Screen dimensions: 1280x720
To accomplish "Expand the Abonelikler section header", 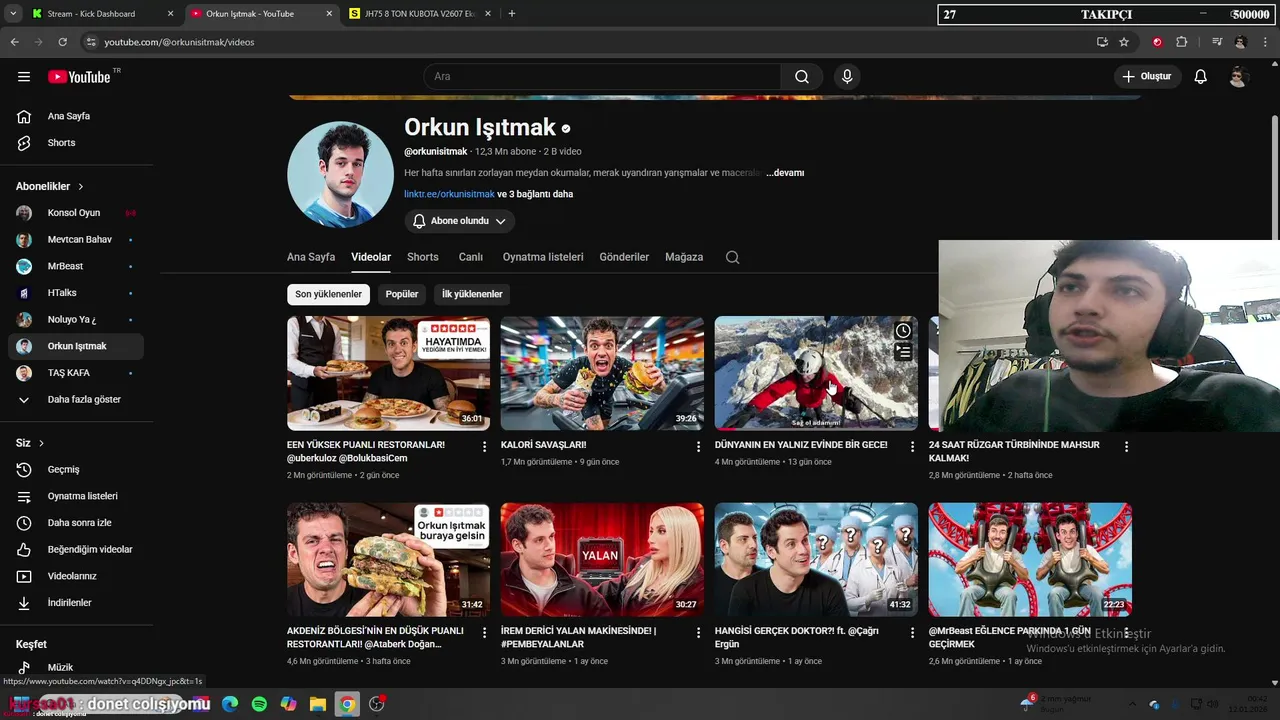I will (x=50, y=187).
